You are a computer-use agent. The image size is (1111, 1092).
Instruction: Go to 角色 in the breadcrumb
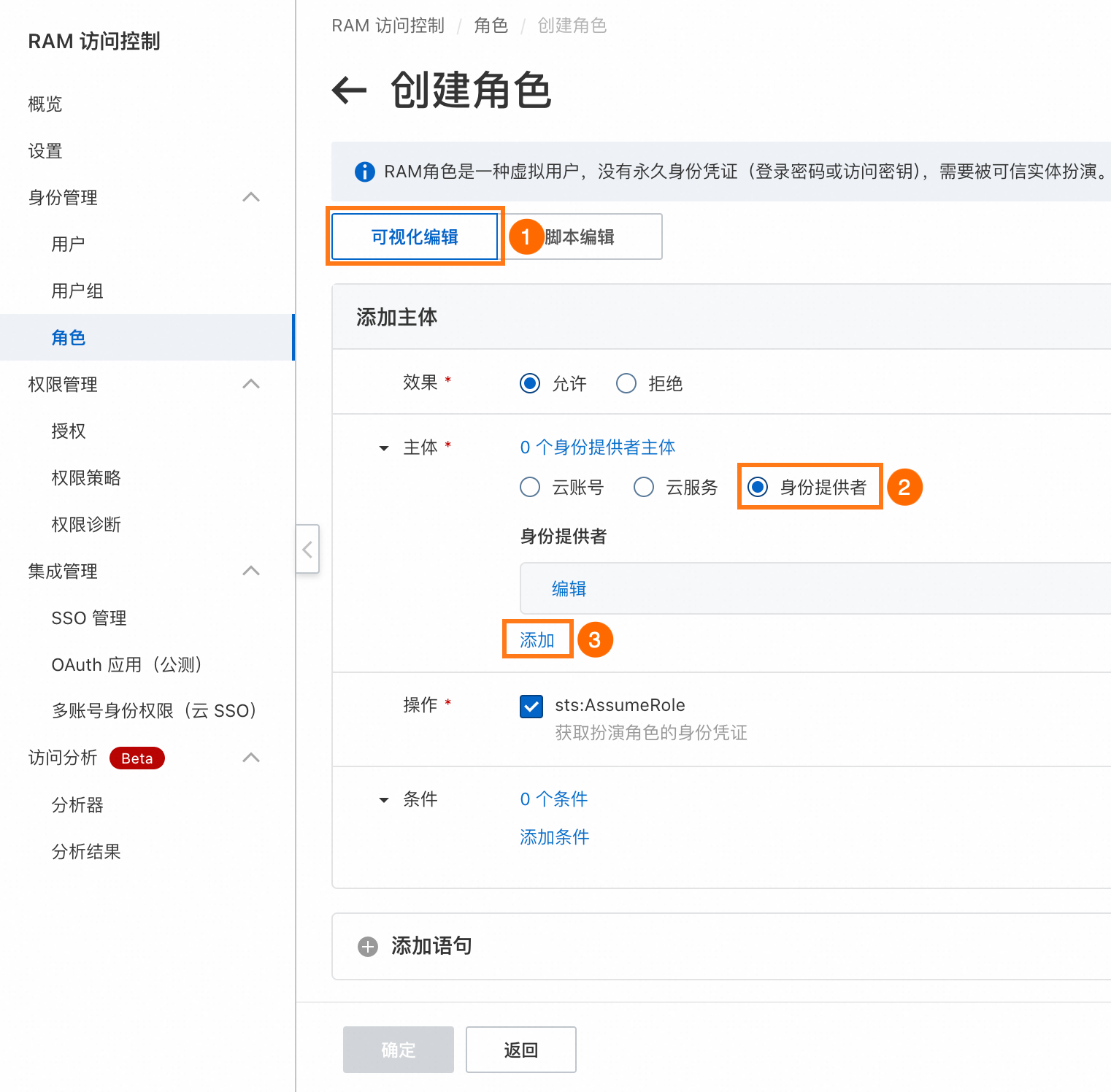coord(491,26)
